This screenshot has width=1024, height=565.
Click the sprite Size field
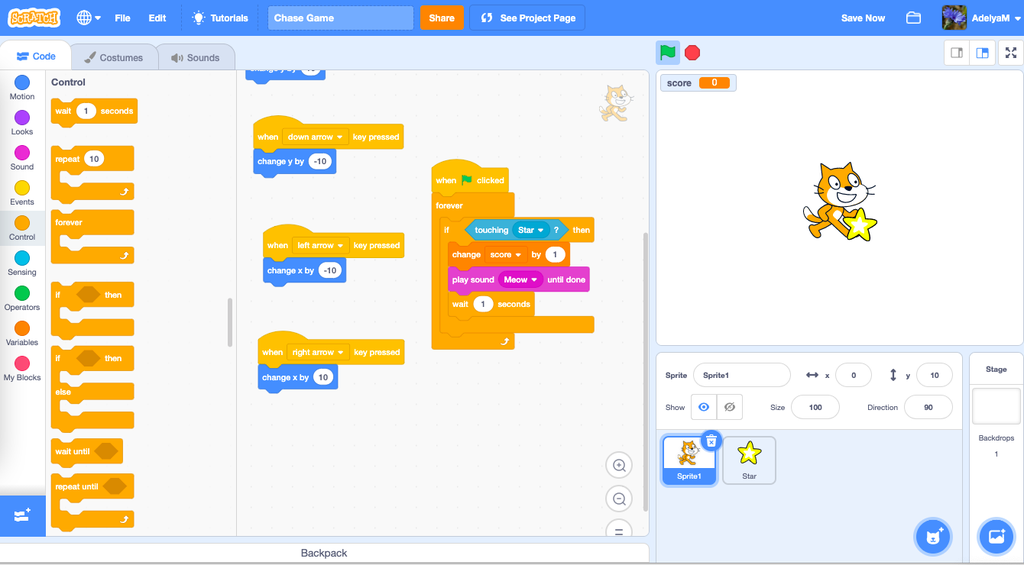(x=815, y=407)
